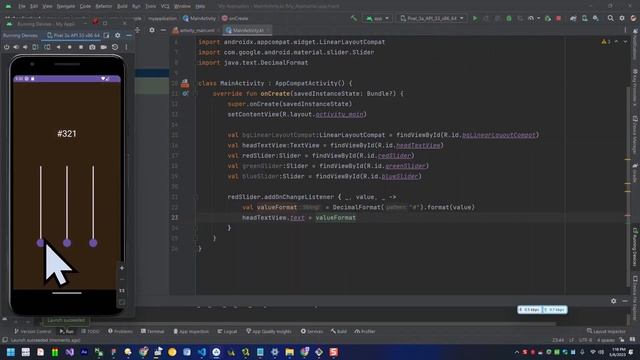The height and width of the screenshot is (360, 640).
Task: Click the rightmost blue slider thumb in emulator
Action: tap(93, 243)
